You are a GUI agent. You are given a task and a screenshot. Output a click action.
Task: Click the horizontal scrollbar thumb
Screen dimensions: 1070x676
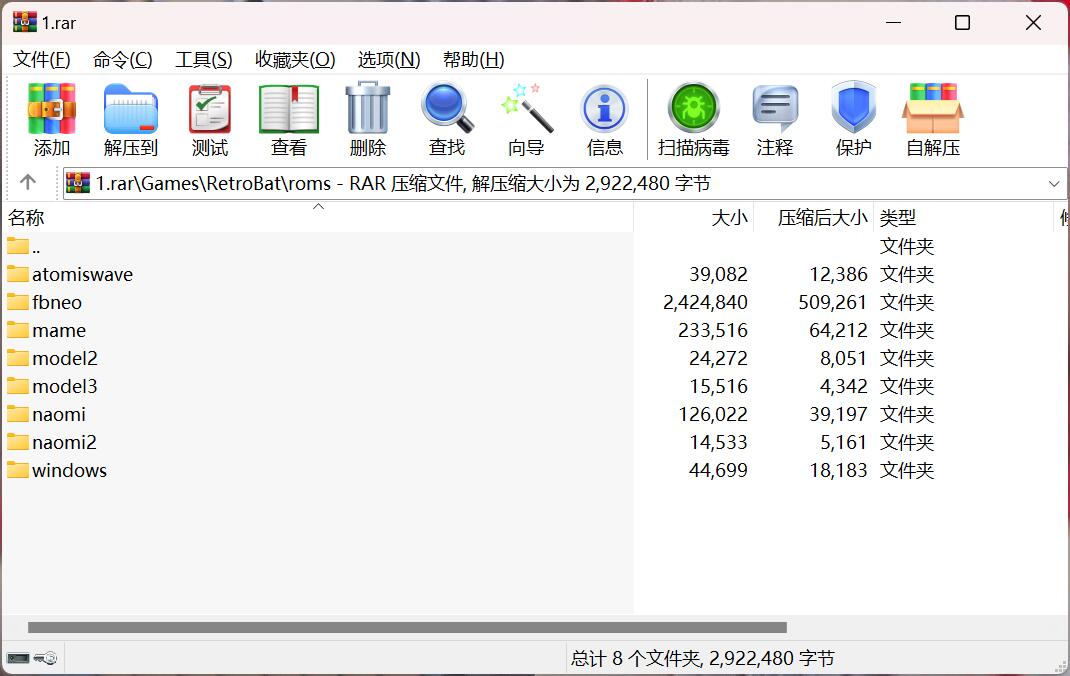(407, 628)
